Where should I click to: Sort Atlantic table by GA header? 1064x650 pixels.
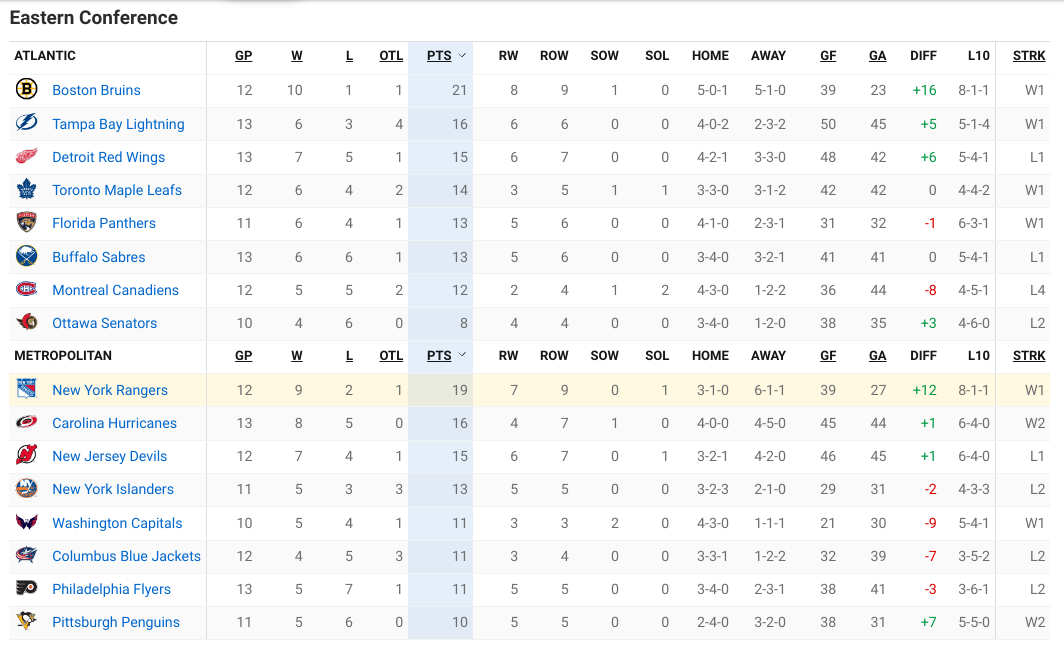877,56
